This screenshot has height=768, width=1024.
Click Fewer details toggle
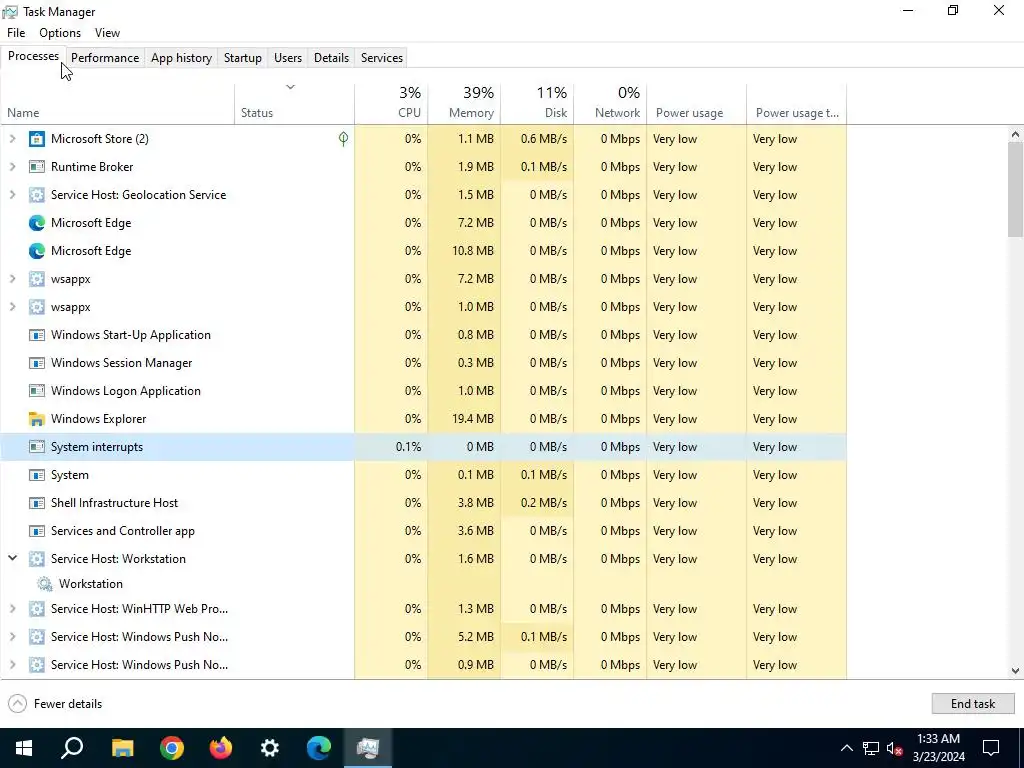click(x=55, y=703)
